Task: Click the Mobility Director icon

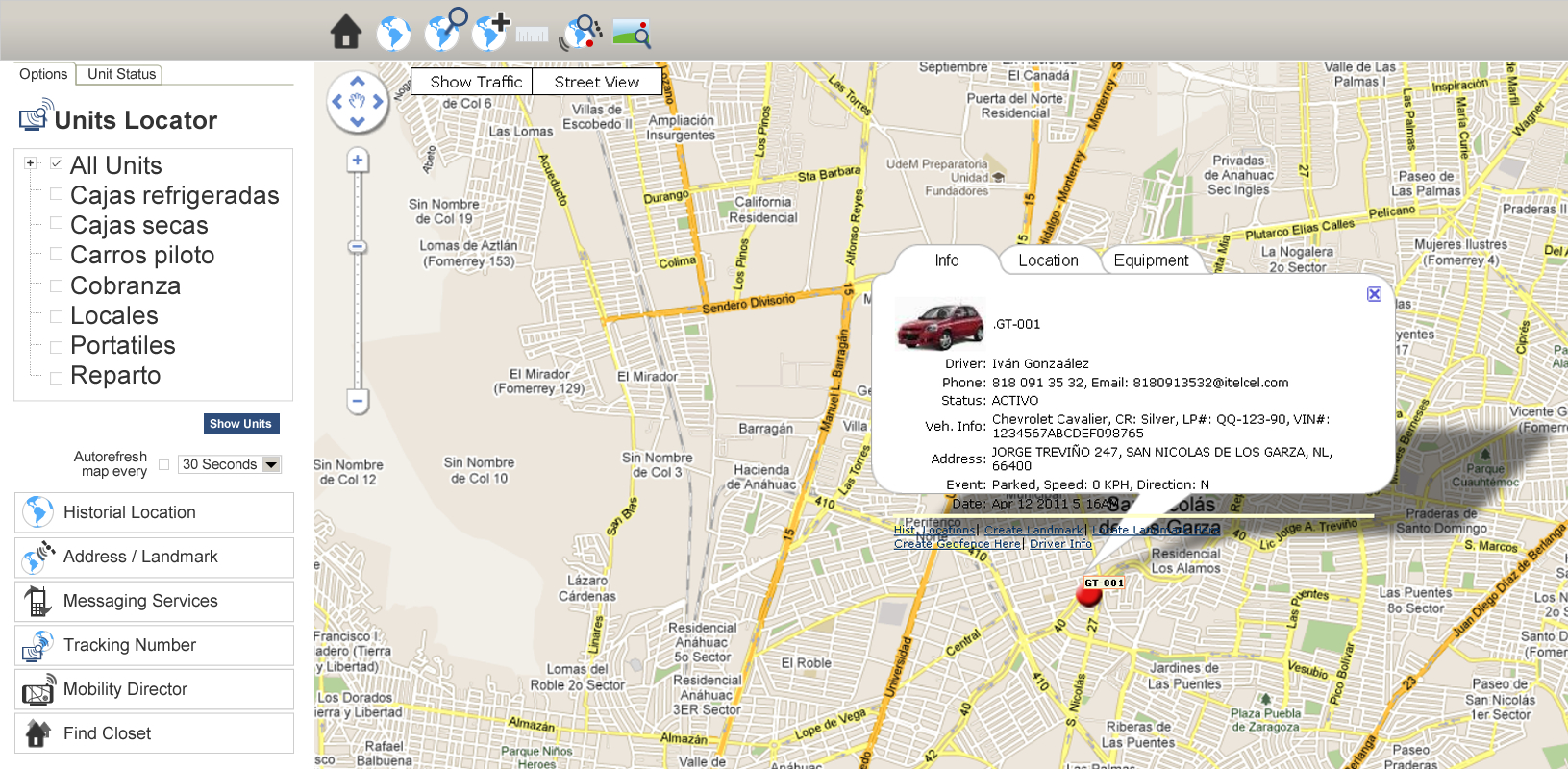Action: click(38, 689)
